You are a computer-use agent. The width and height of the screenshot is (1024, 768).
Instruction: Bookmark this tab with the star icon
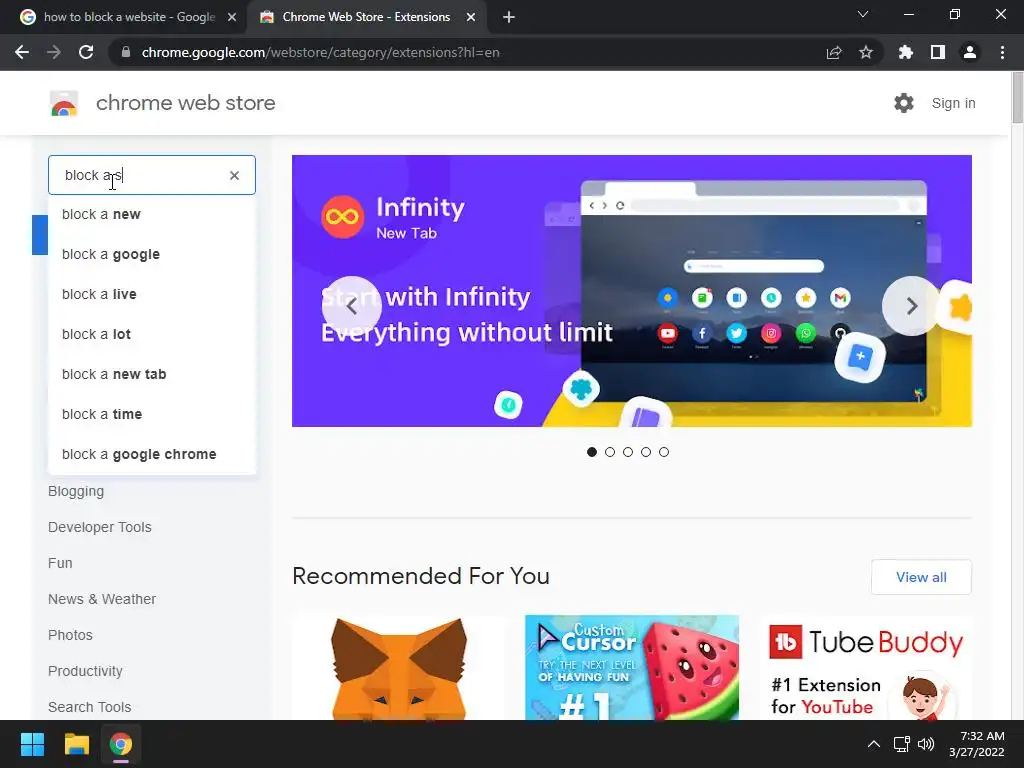[866, 52]
